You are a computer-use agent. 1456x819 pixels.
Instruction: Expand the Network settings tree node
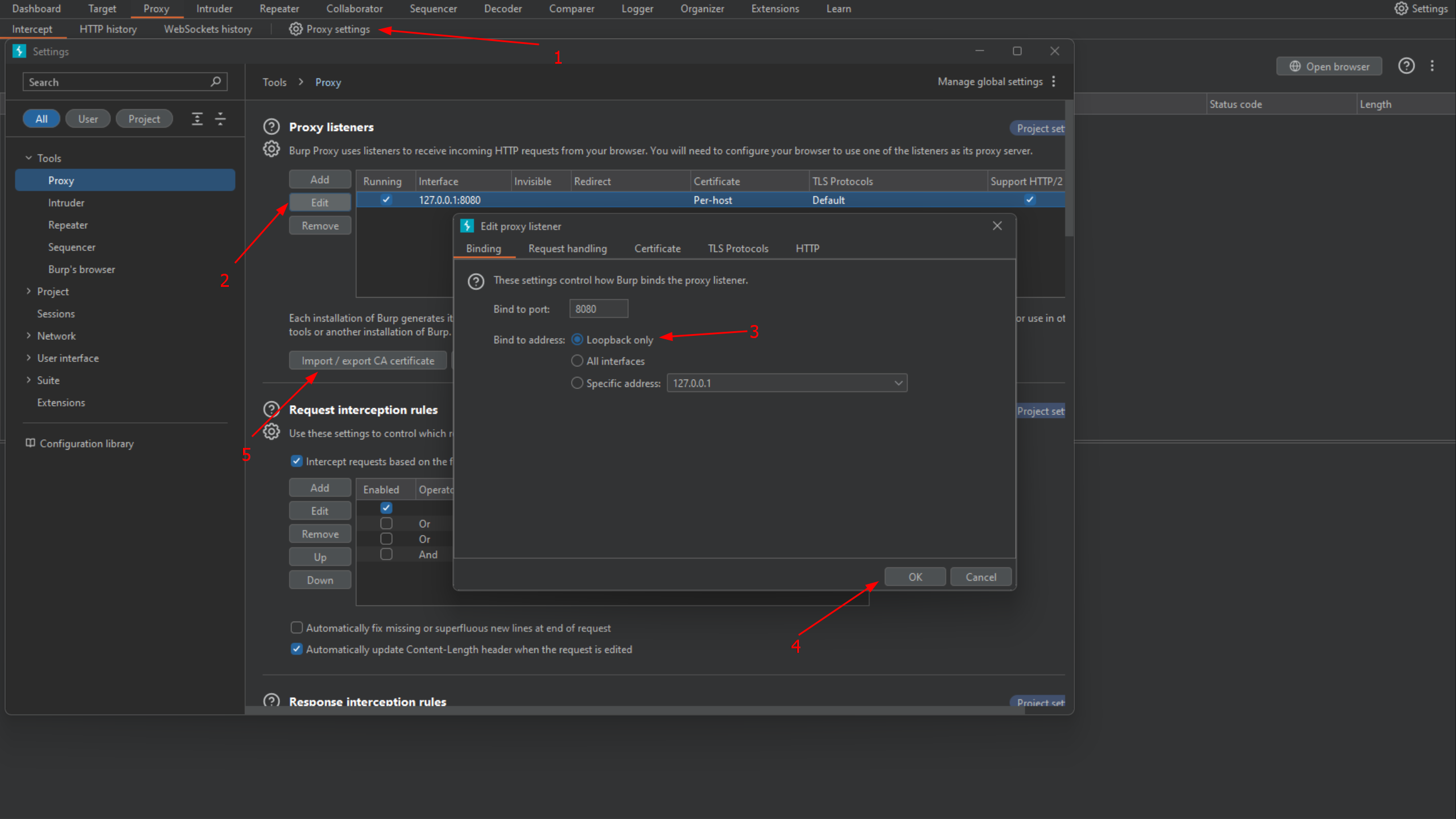coord(28,336)
